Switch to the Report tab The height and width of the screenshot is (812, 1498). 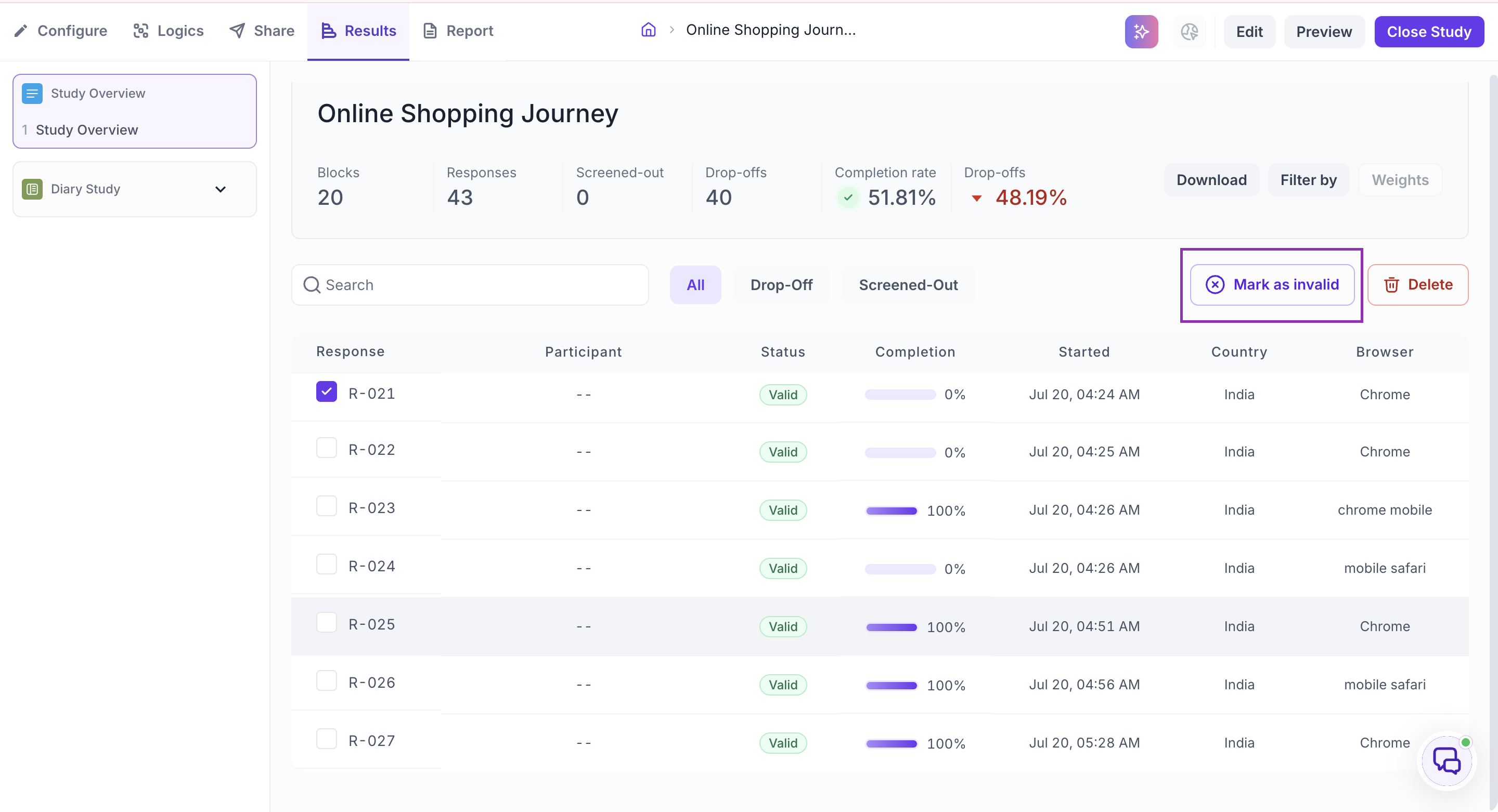click(458, 31)
